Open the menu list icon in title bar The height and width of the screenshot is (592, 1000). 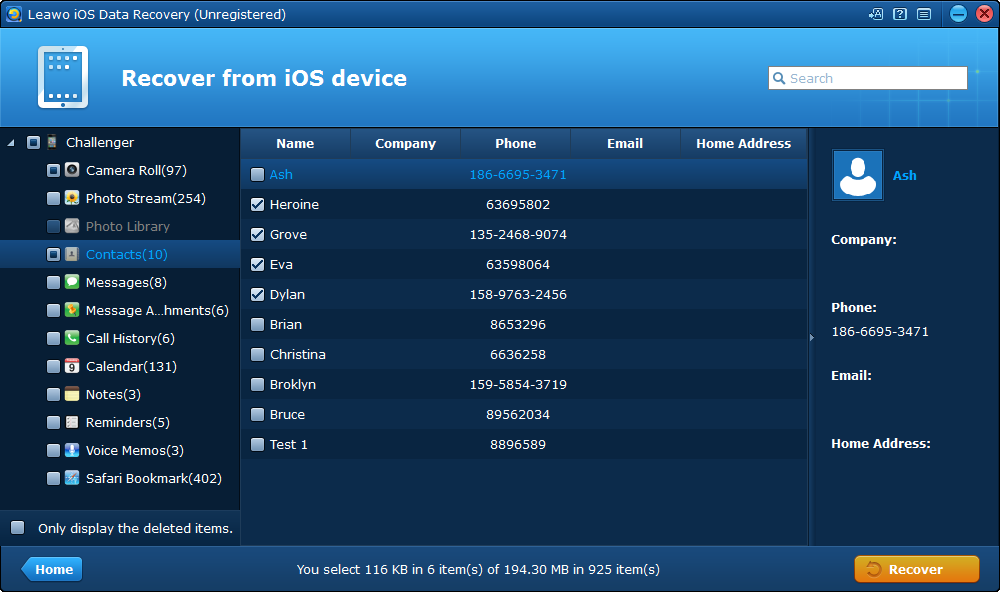tap(924, 14)
